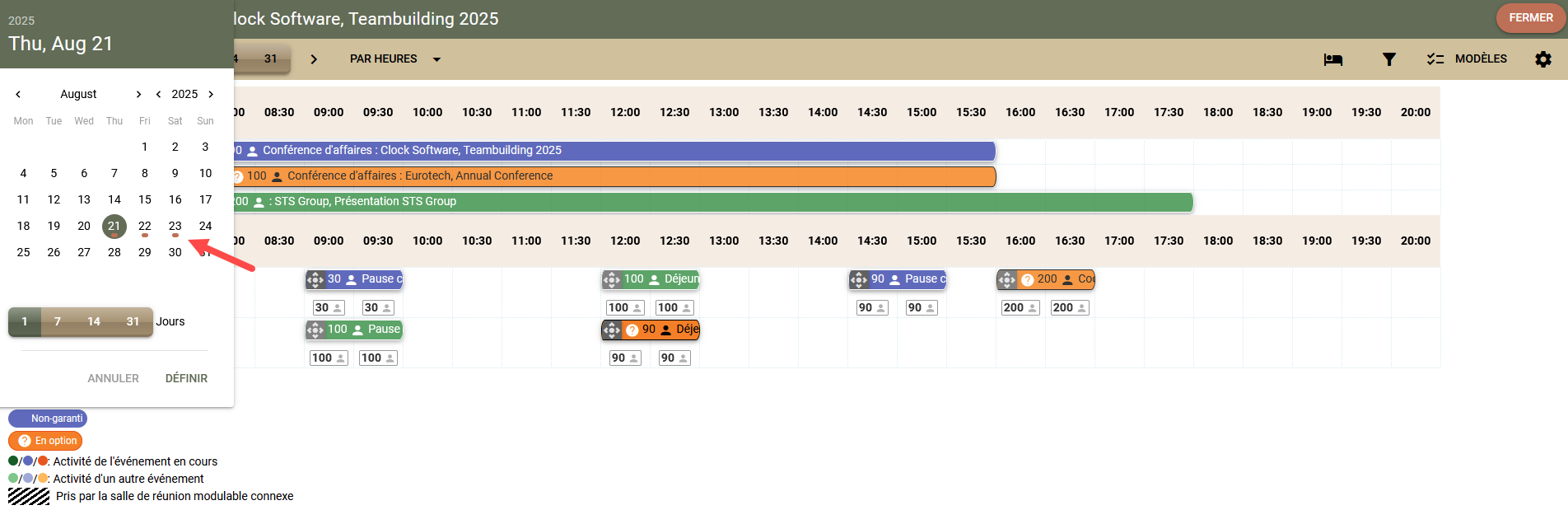Viewport: 1568px width, 510px height.
Task: Go to next year after 2025
Action: tap(211, 94)
